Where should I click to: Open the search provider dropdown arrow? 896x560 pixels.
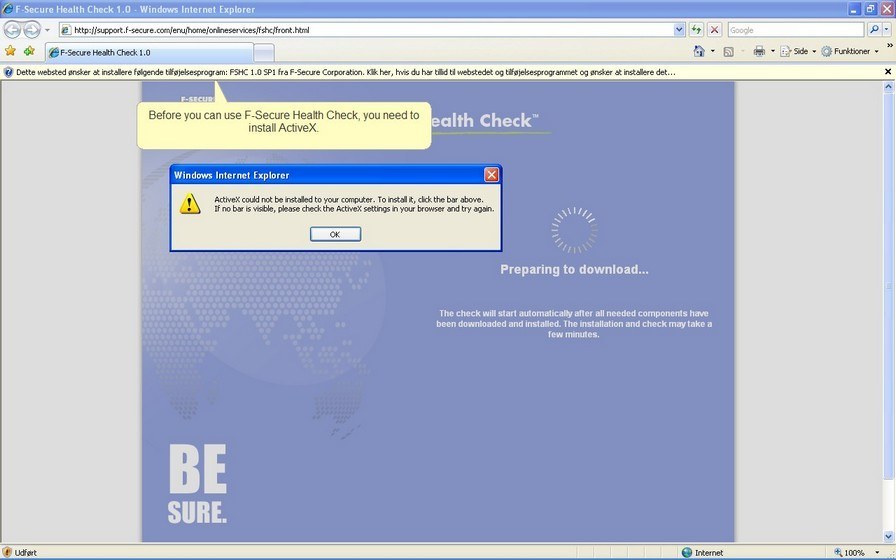coord(887,30)
